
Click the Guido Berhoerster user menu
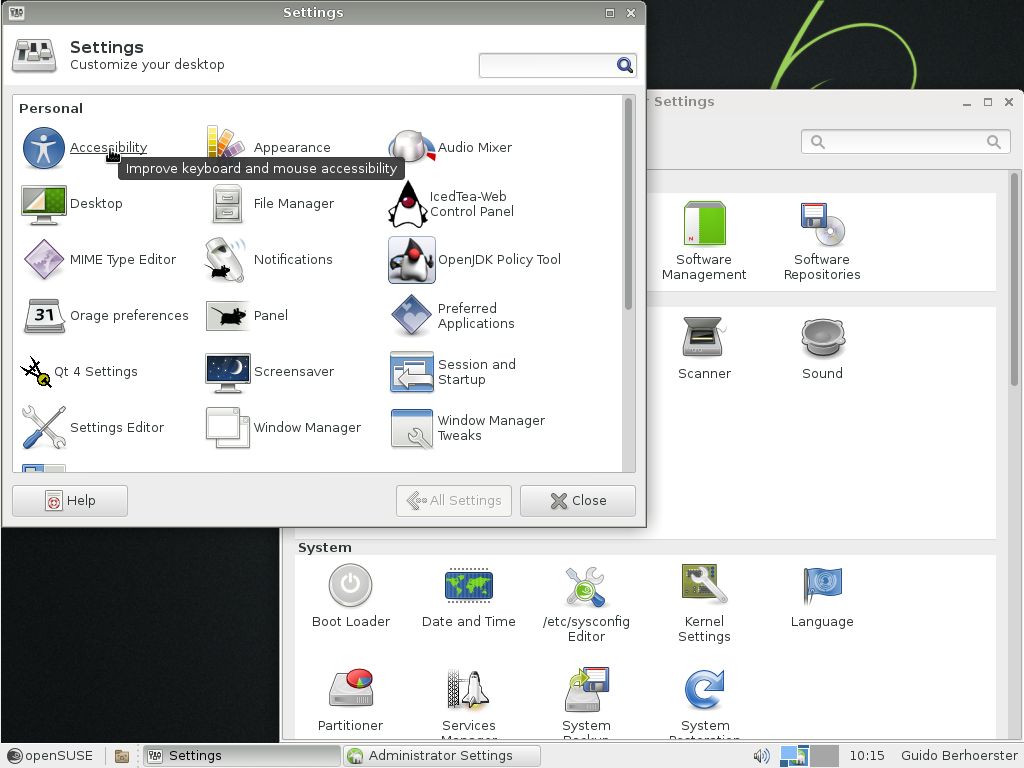(959, 756)
